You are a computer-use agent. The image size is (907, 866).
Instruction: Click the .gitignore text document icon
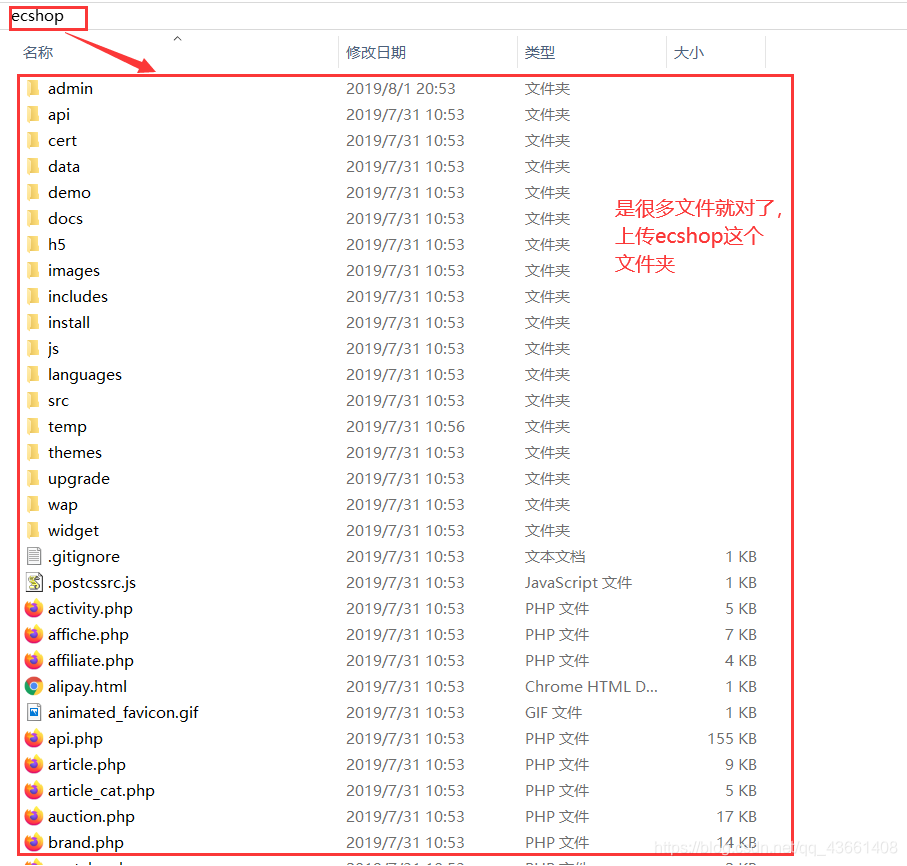tap(34, 557)
